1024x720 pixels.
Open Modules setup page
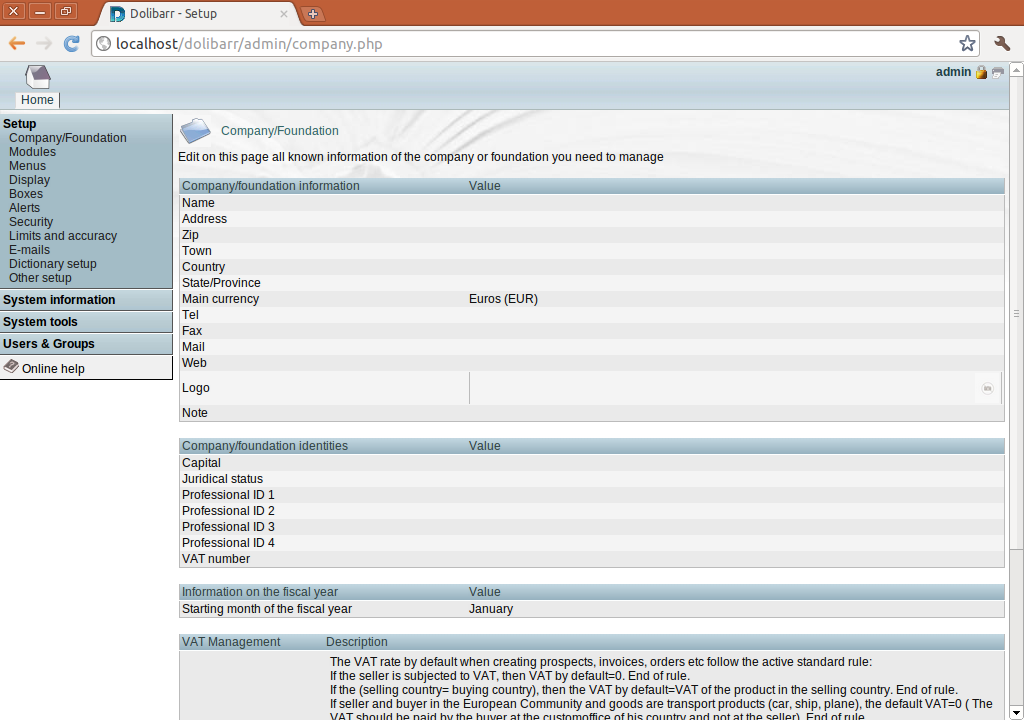(x=32, y=152)
